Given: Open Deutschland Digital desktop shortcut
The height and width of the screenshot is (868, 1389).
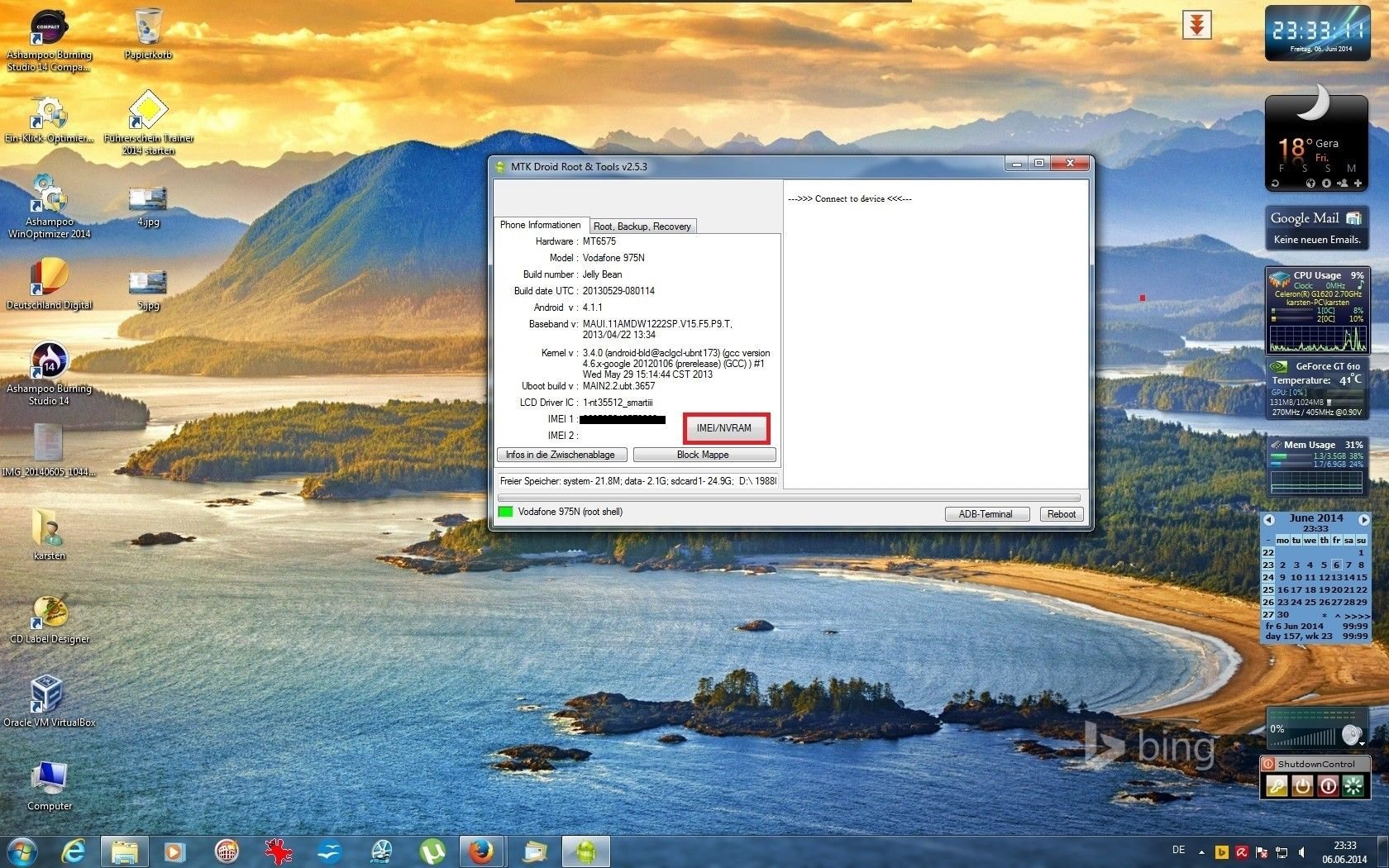Looking at the screenshot, I should click(49, 284).
